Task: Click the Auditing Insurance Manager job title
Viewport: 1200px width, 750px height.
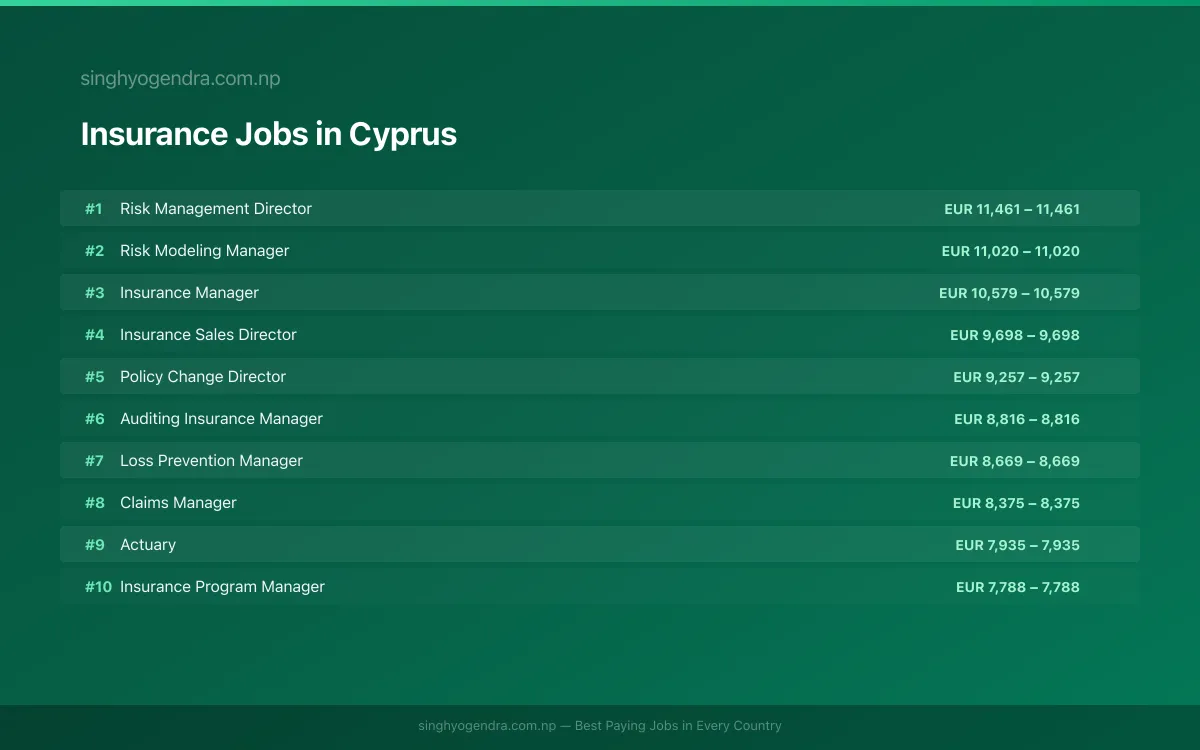Action: tap(221, 419)
